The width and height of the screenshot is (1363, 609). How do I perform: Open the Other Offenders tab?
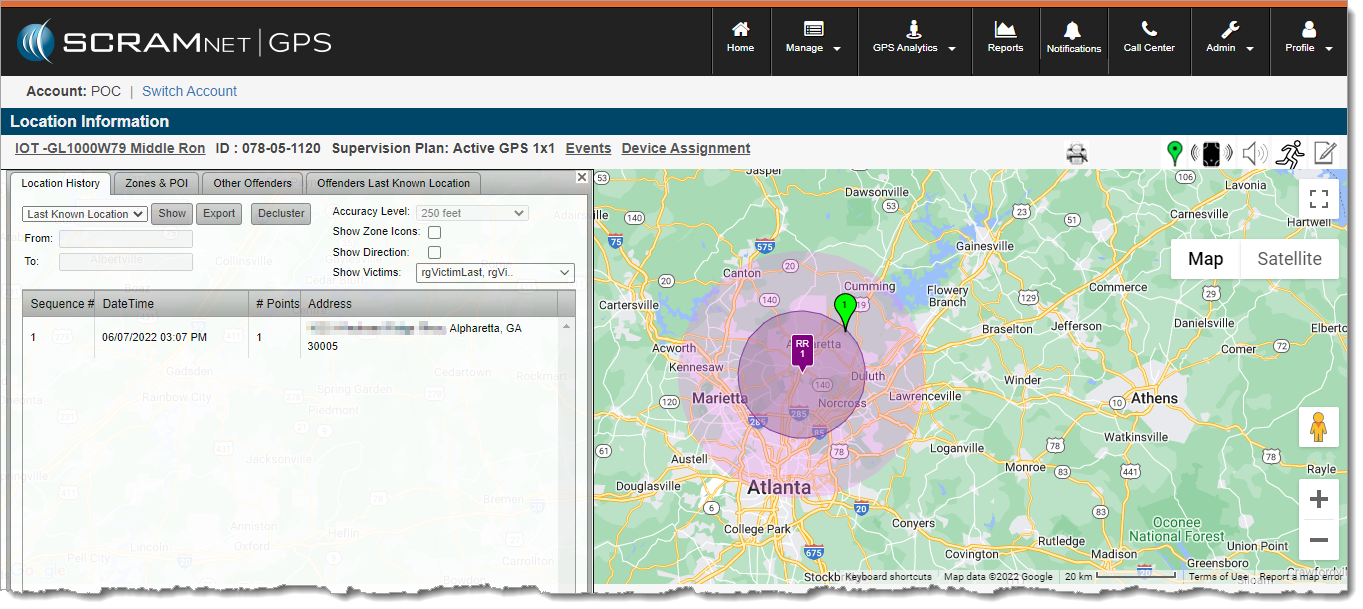click(x=252, y=183)
